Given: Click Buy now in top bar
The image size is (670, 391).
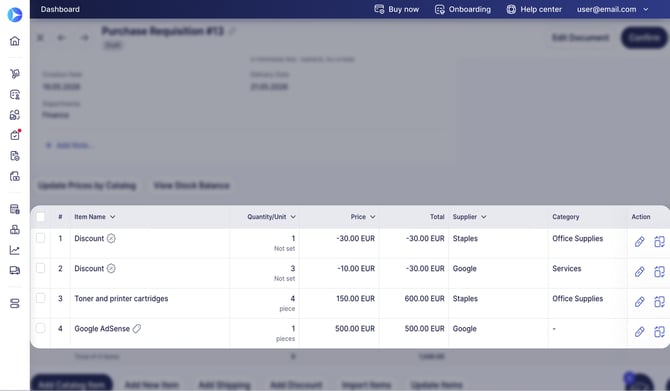Looking at the screenshot, I should click(x=397, y=9).
